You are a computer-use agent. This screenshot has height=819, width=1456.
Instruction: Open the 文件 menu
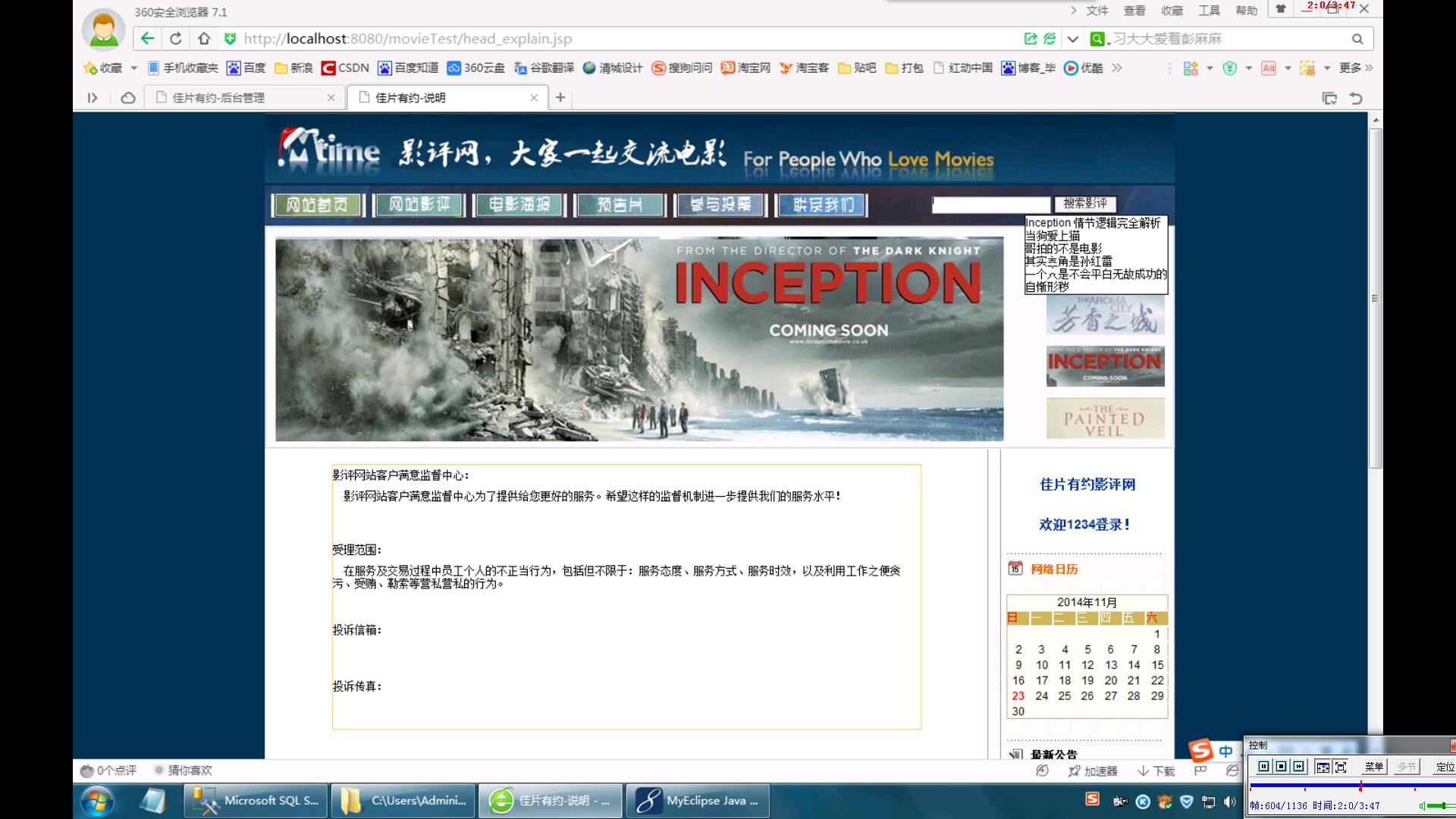tap(1097, 11)
